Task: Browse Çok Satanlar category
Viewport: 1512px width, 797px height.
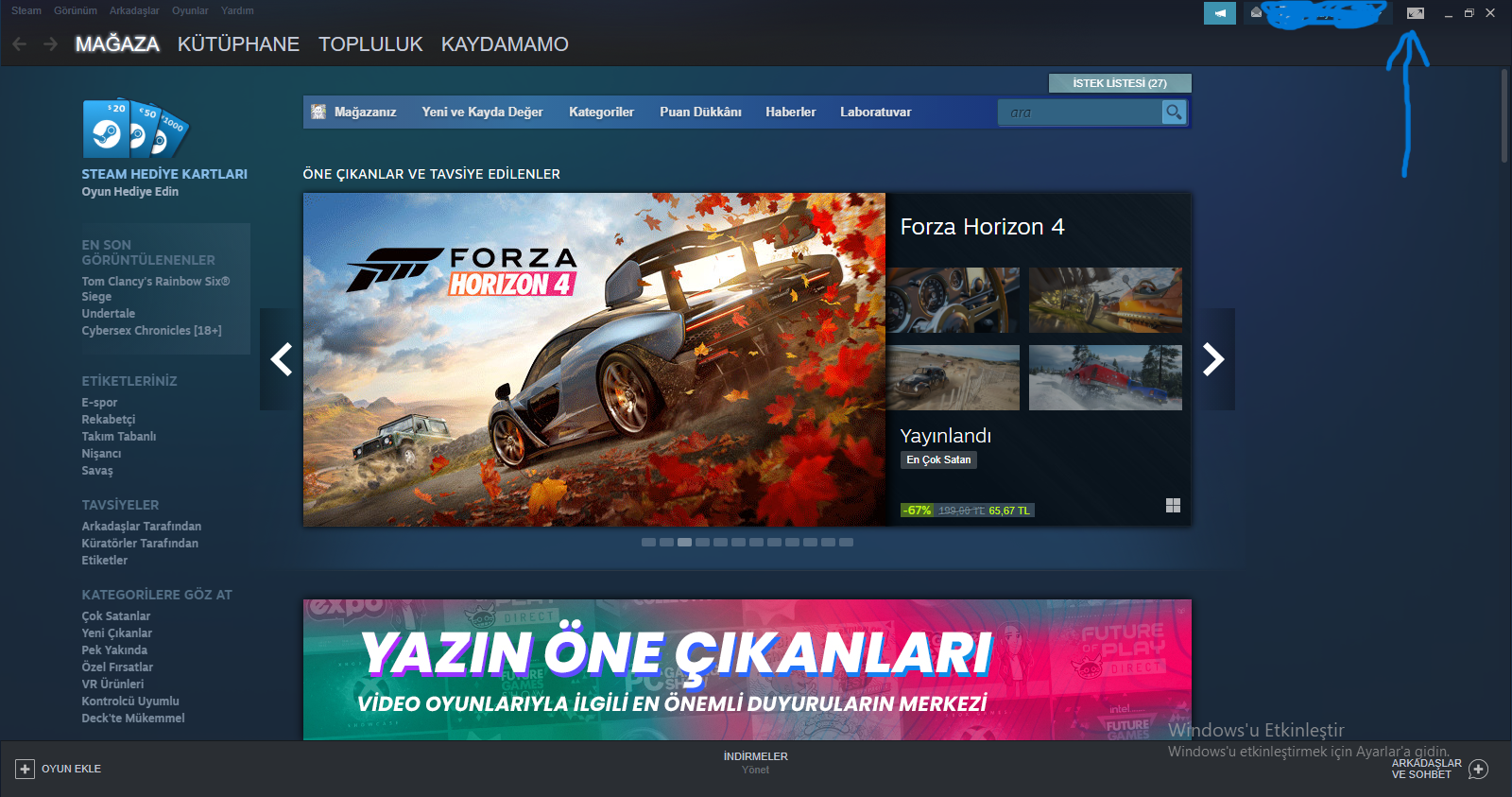Action: pos(115,616)
